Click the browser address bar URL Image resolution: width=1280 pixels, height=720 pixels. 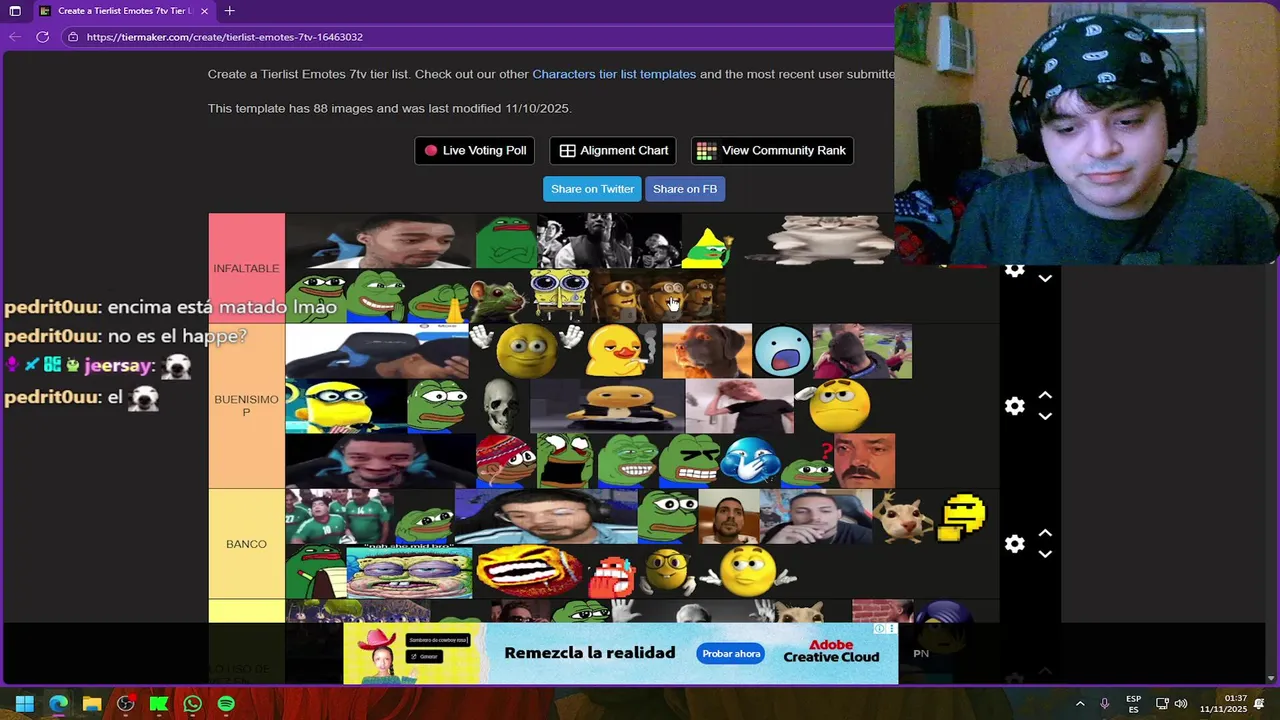click(225, 37)
